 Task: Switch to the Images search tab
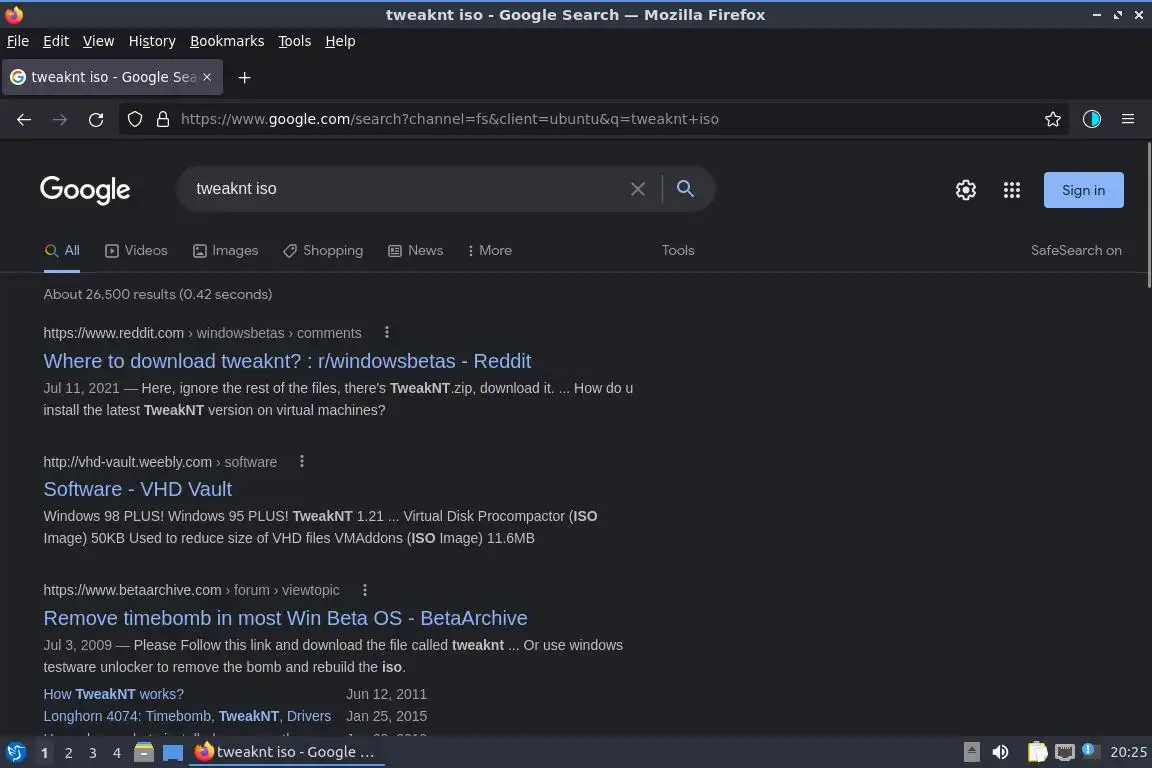tap(226, 251)
